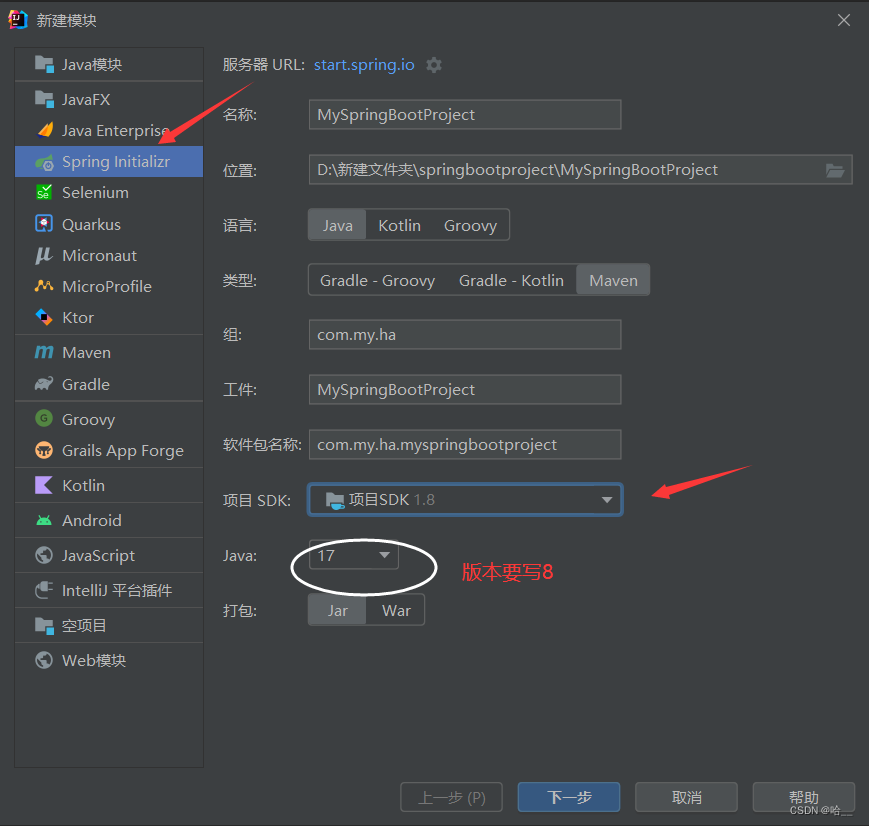This screenshot has width=869, height=826.
Task: Click the Ktor diamond icon
Action: point(44,317)
